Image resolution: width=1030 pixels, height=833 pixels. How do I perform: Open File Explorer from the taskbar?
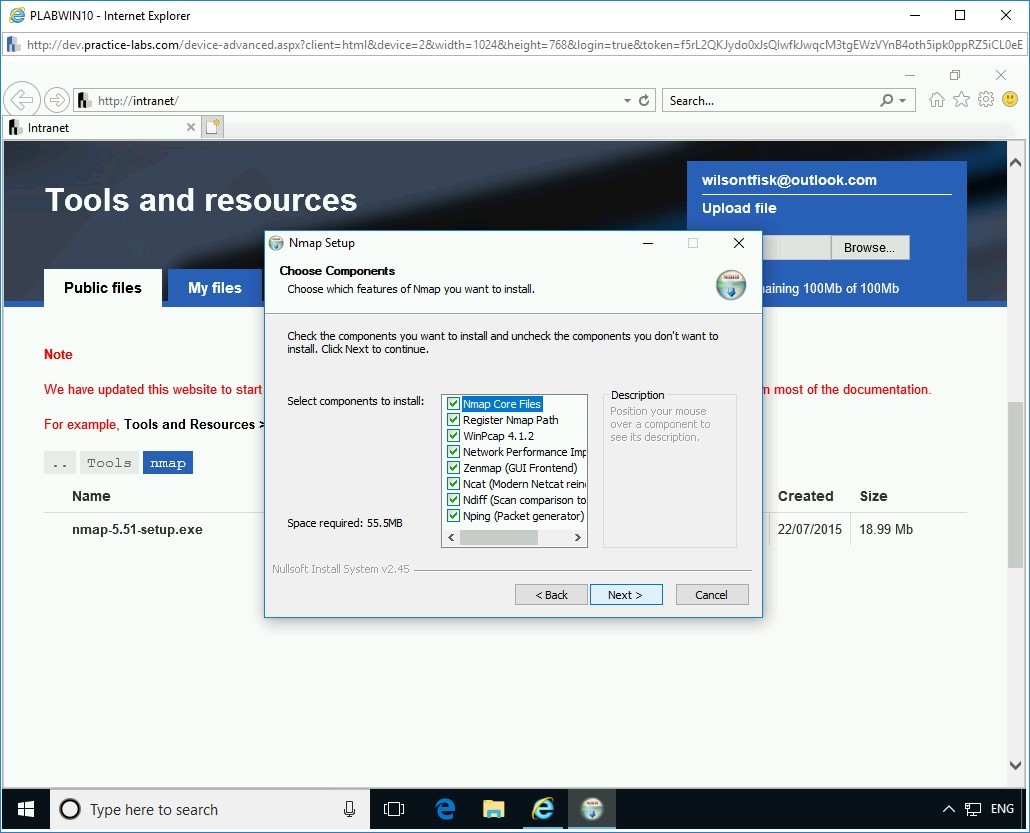coord(493,809)
